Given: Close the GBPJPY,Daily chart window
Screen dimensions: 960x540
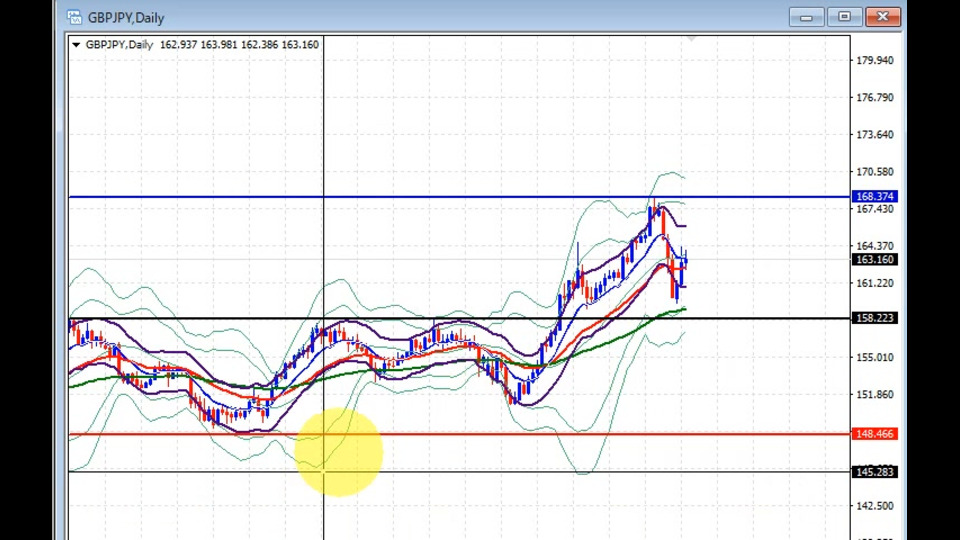Looking at the screenshot, I should pyautogui.click(x=883, y=17).
